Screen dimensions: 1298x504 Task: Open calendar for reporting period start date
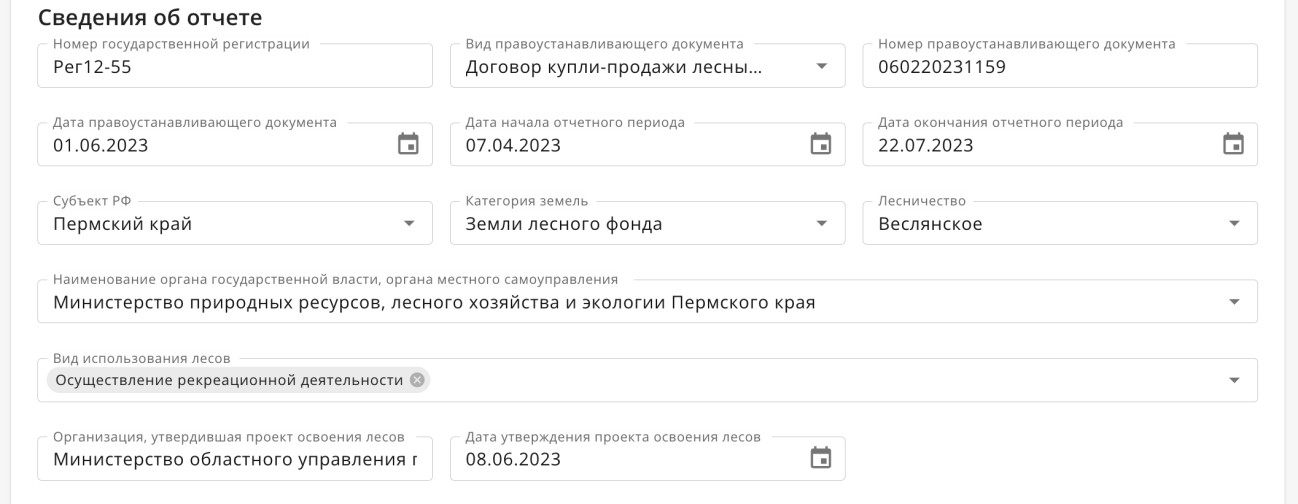point(821,144)
